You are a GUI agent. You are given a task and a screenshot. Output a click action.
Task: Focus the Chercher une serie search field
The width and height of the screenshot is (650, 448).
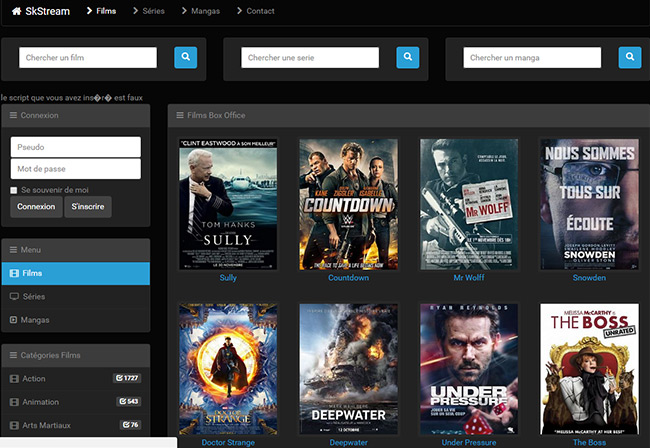click(310, 58)
